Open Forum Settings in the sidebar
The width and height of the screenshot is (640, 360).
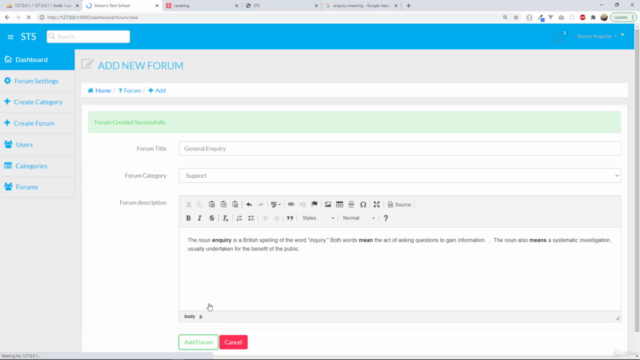coord(37,81)
